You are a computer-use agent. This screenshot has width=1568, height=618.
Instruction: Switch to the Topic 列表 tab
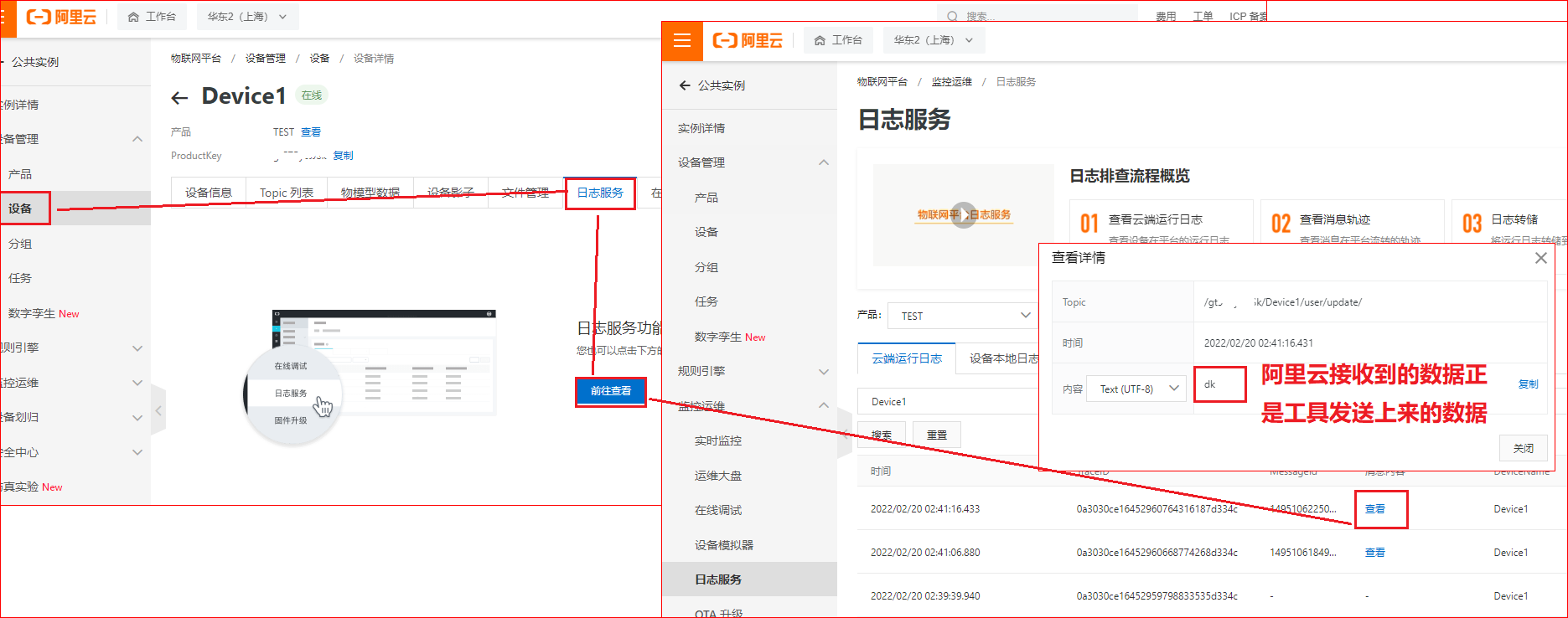point(287,193)
